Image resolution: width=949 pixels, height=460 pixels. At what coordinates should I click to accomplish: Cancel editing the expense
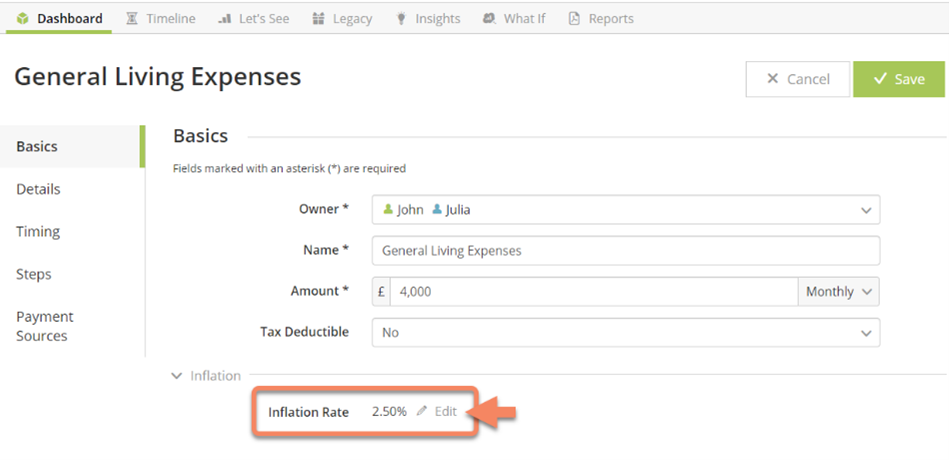click(x=797, y=79)
